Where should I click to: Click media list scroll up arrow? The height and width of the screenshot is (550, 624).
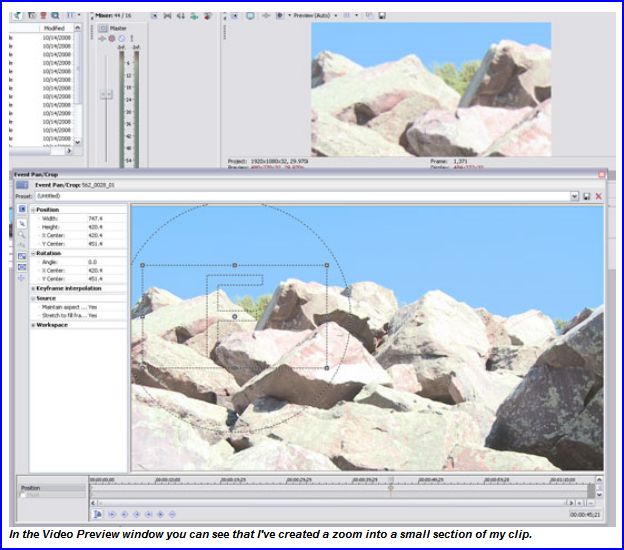tap(78, 28)
